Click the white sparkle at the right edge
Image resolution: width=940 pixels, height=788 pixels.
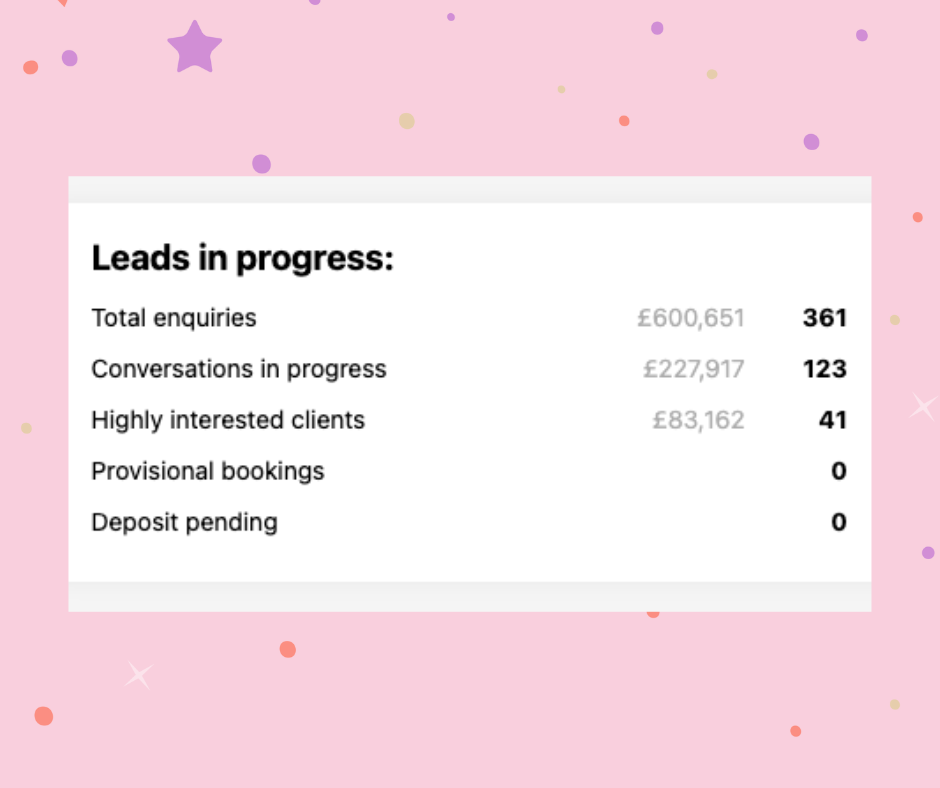[922, 406]
